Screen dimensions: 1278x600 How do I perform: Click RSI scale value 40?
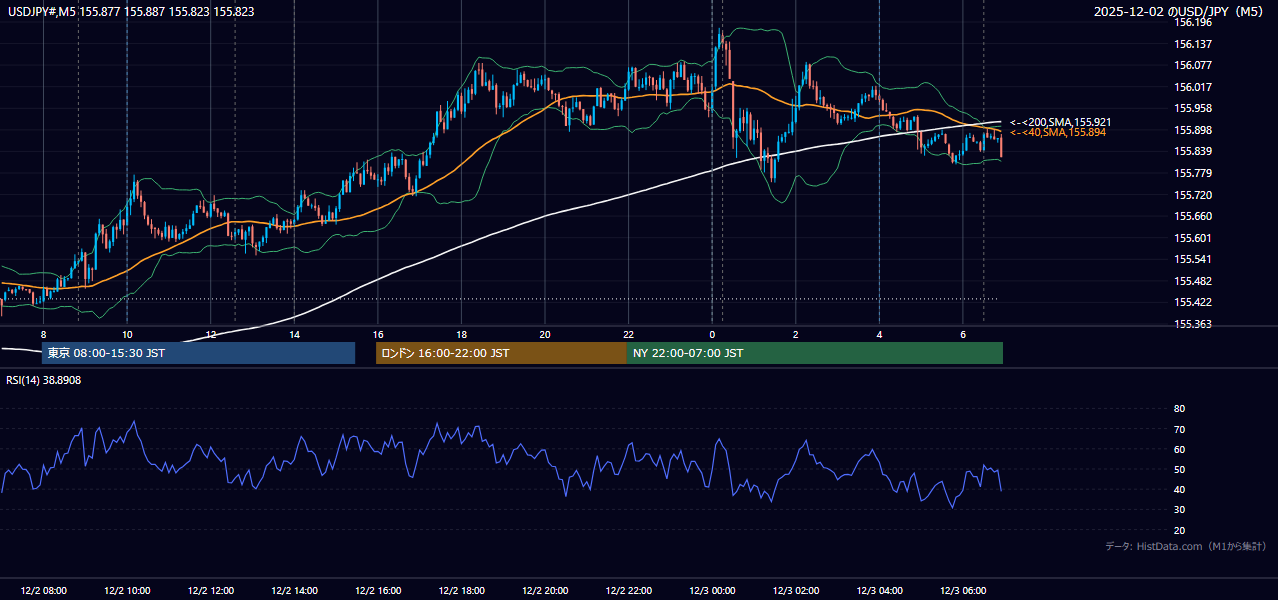click(1180, 489)
